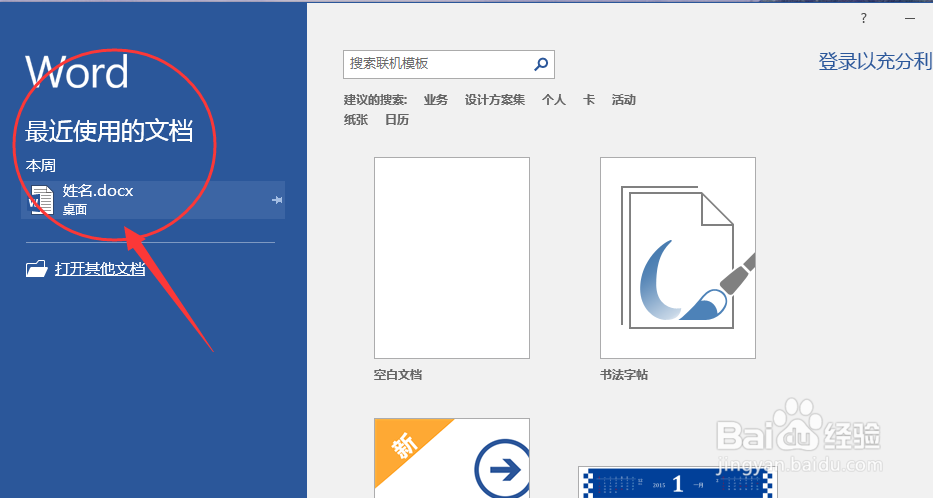Click 登录以充分利 sign-in link
Viewport: 933px width, 498px height.
point(875,61)
